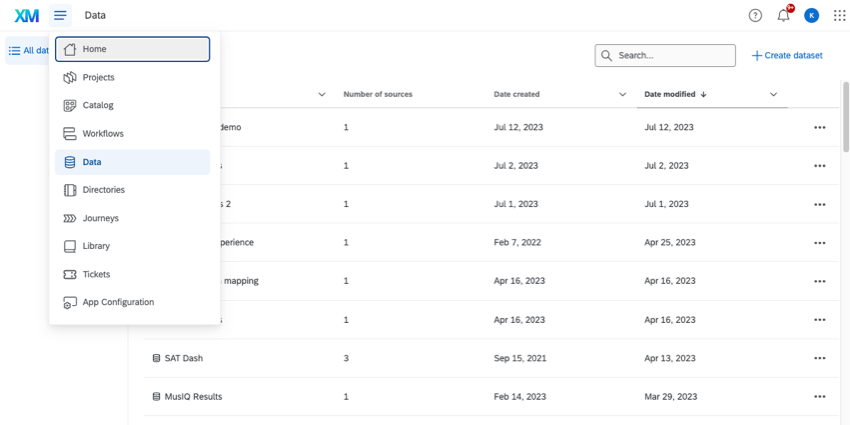Open the notifications bell
The width and height of the screenshot is (850, 425).
coord(783,15)
